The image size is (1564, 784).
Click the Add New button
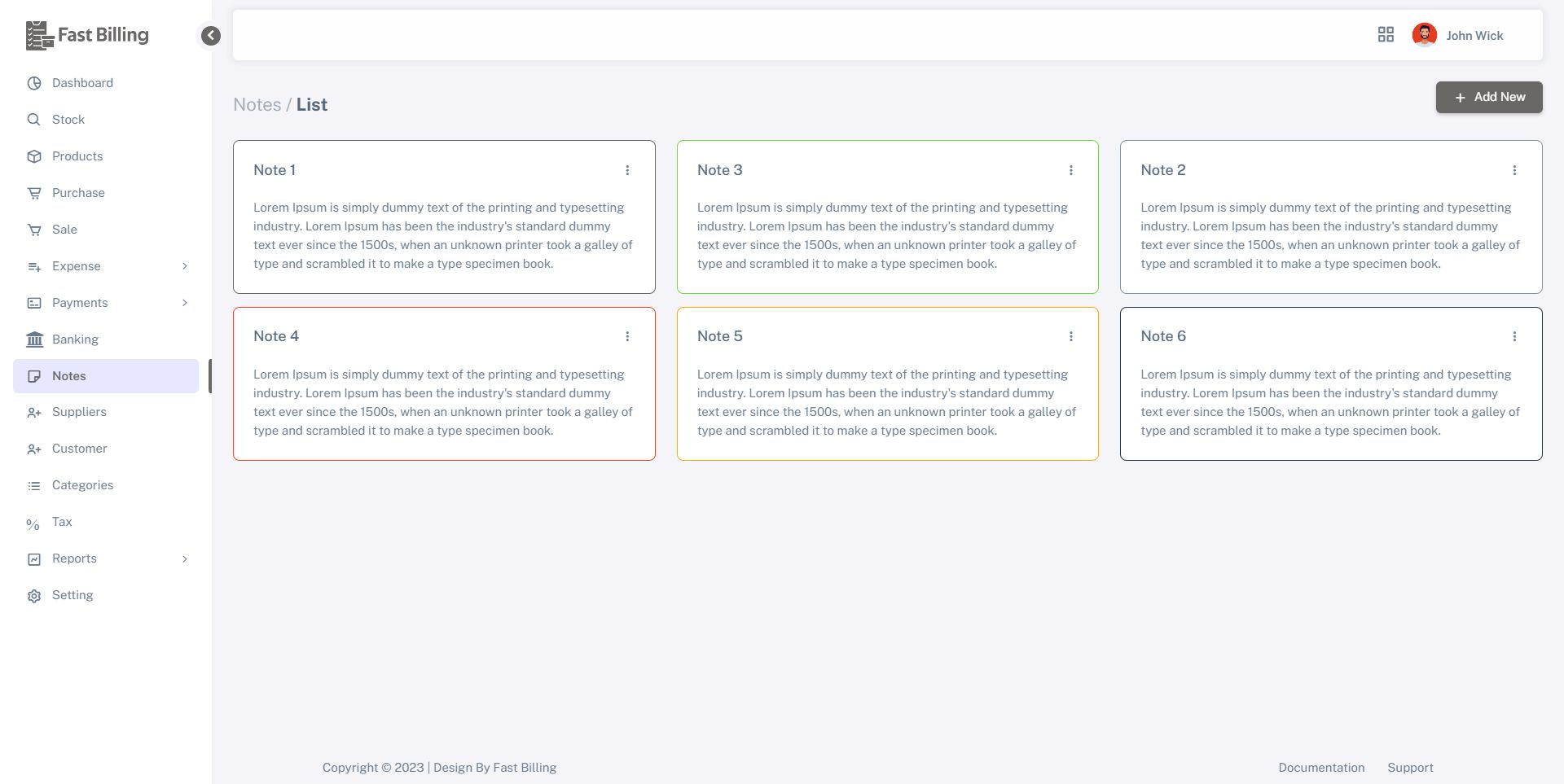click(1489, 97)
